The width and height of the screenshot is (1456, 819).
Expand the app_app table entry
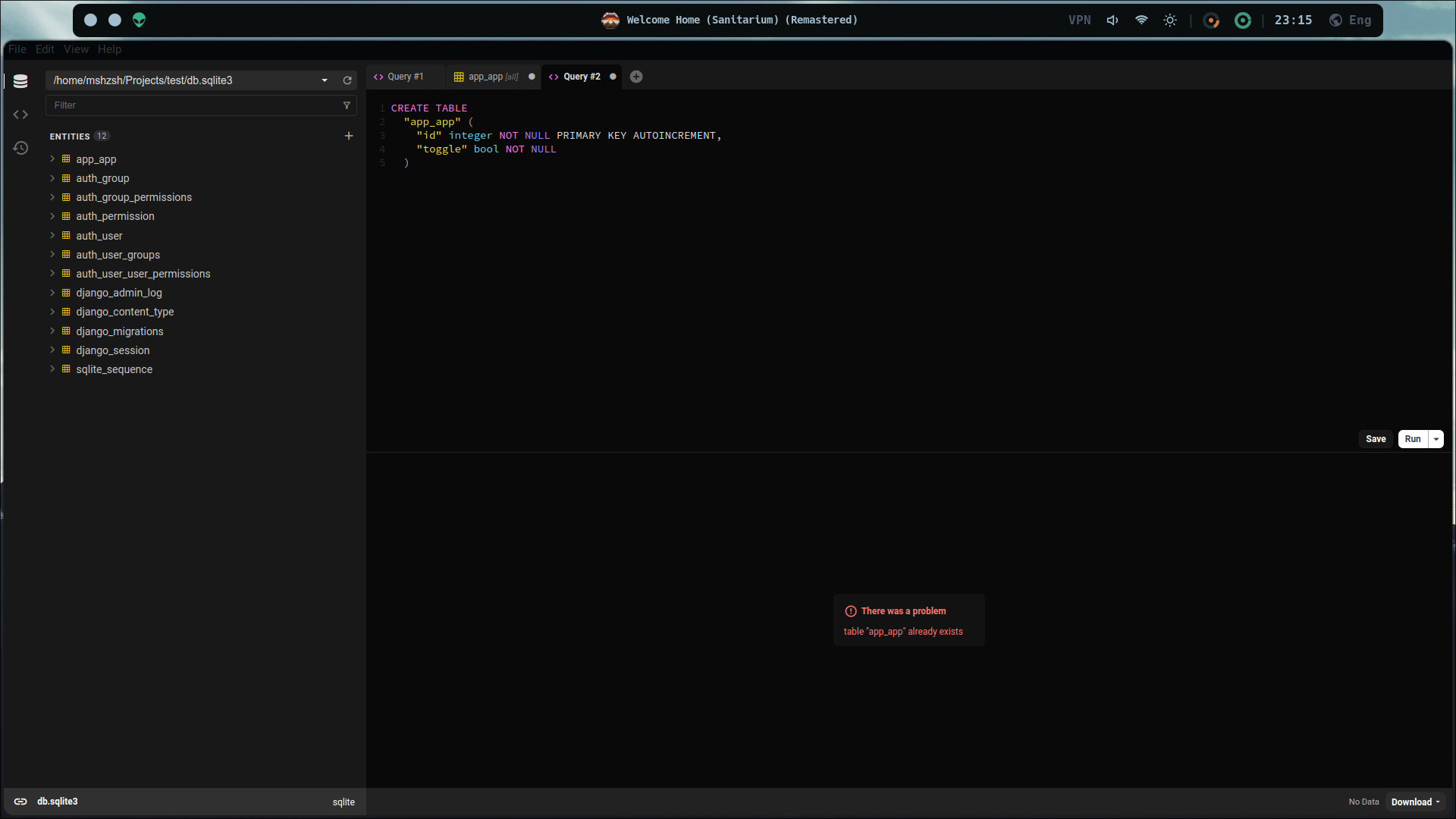[52, 159]
